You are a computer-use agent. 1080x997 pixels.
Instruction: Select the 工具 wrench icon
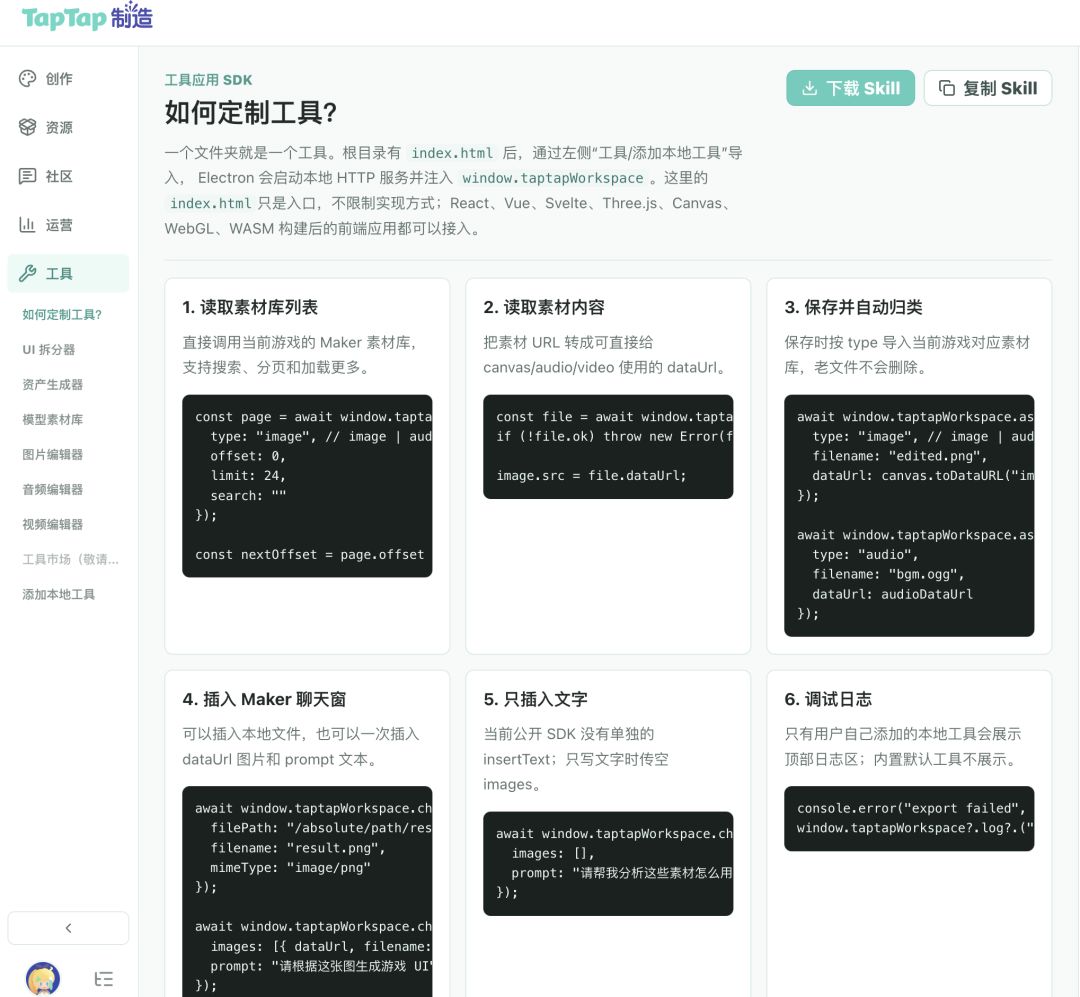click(x=28, y=274)
